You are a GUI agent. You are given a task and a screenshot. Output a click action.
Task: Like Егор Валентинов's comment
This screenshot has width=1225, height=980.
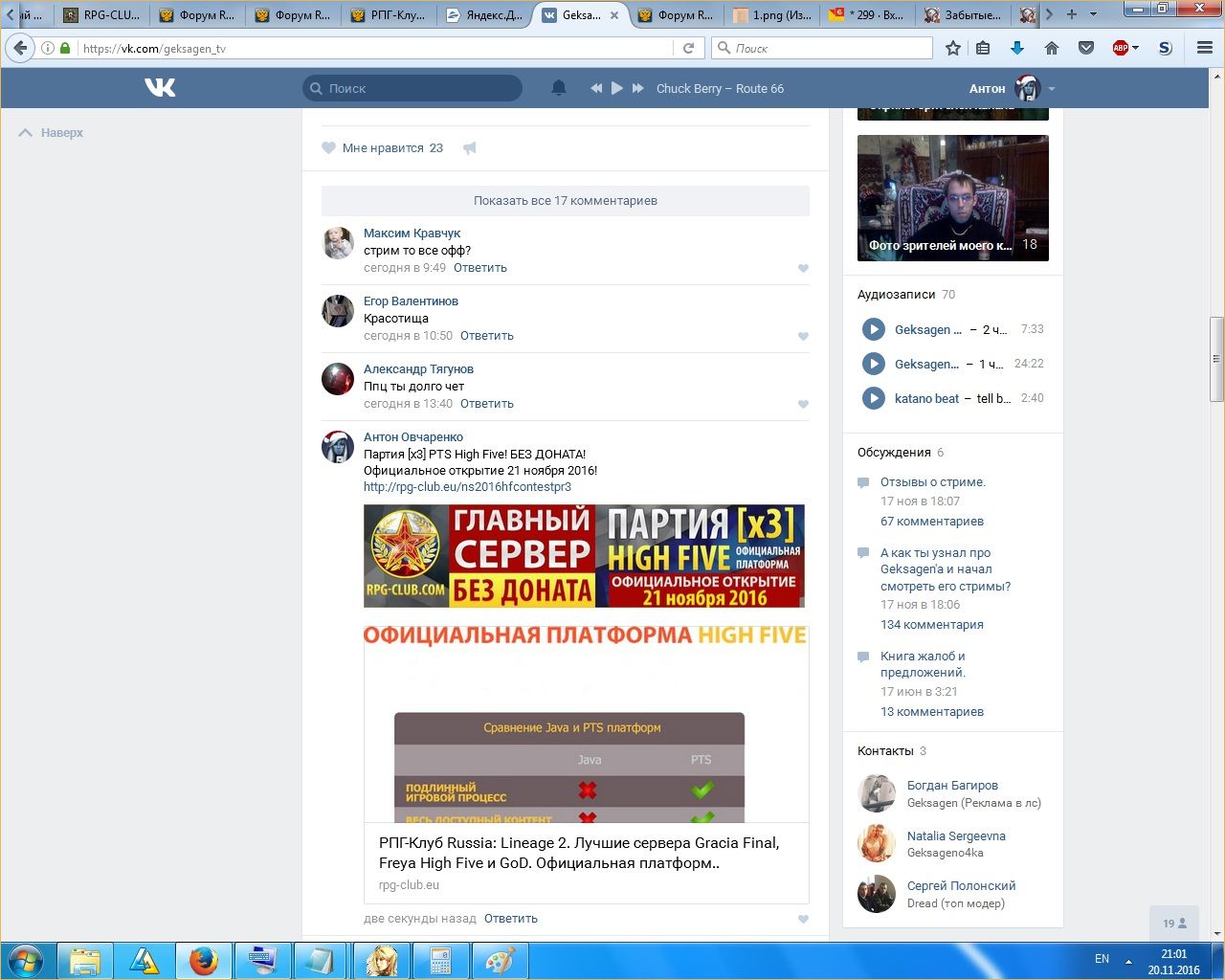pyautogui.click(x=803, y=337)
